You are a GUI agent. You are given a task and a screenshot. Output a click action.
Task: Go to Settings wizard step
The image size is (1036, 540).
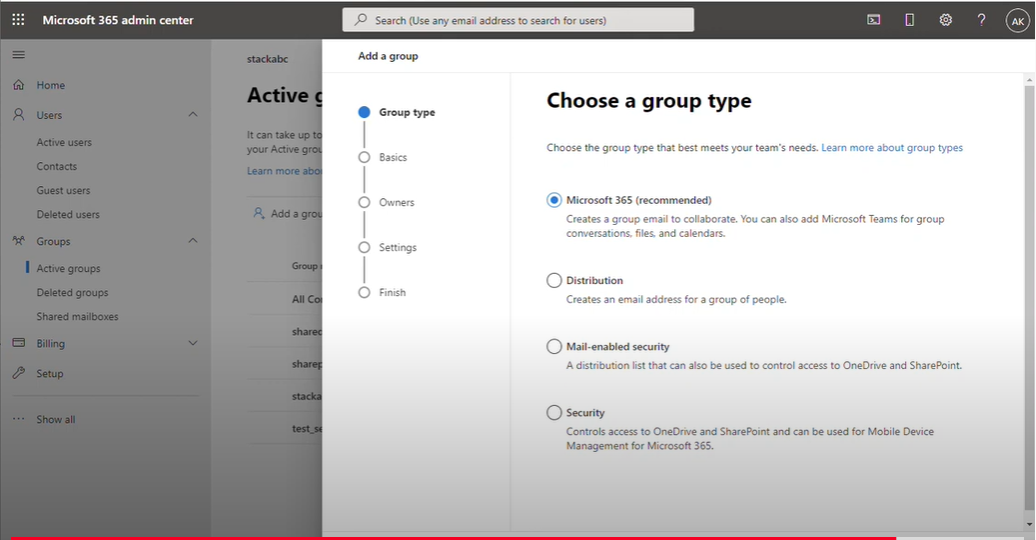387,247
